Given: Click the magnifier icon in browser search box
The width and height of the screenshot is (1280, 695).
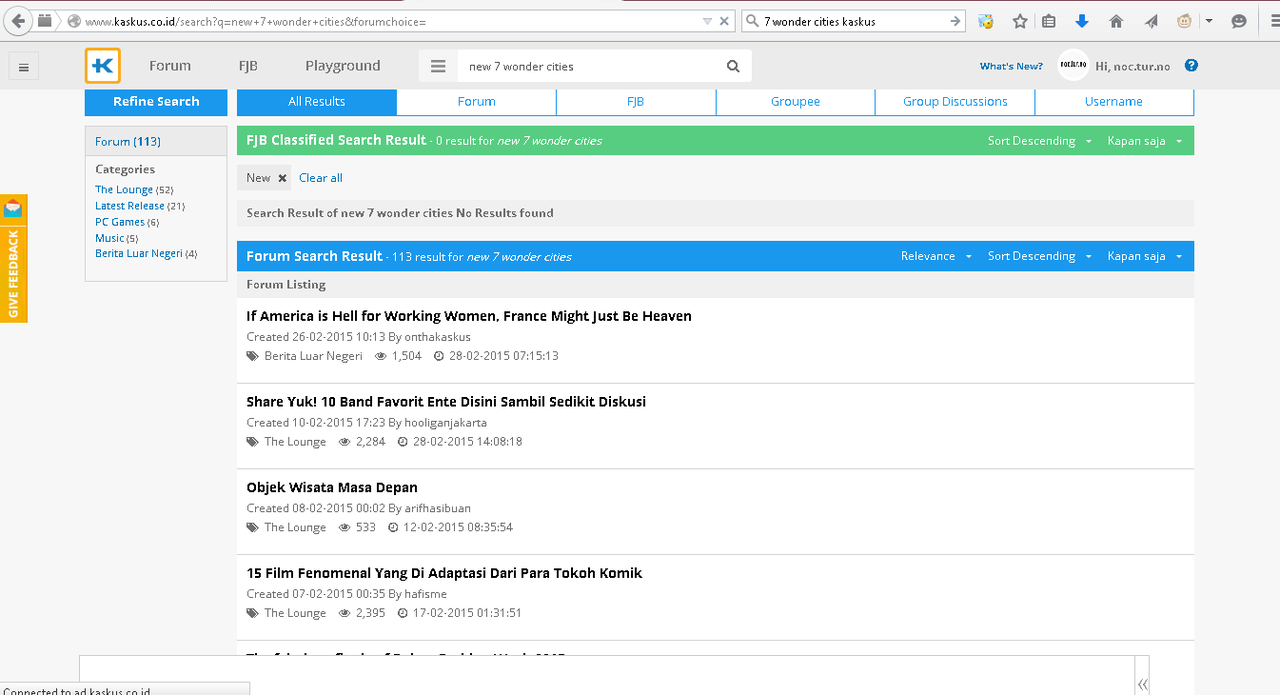Looking at the screenshot, I should point(752,21).
